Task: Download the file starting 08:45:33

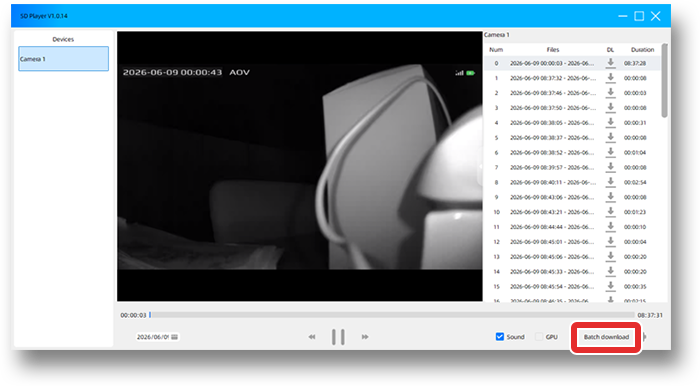Action: pos(610,271)
